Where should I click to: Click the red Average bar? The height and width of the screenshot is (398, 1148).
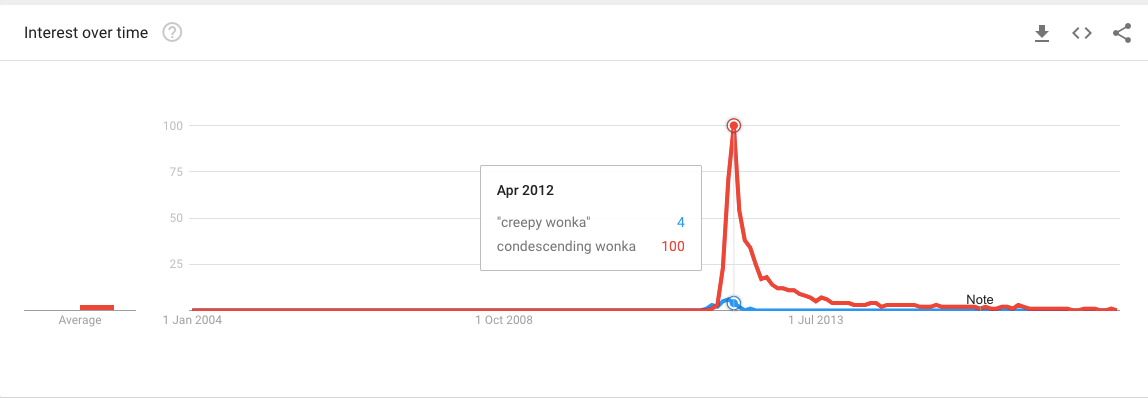click(x=97, y=307)
